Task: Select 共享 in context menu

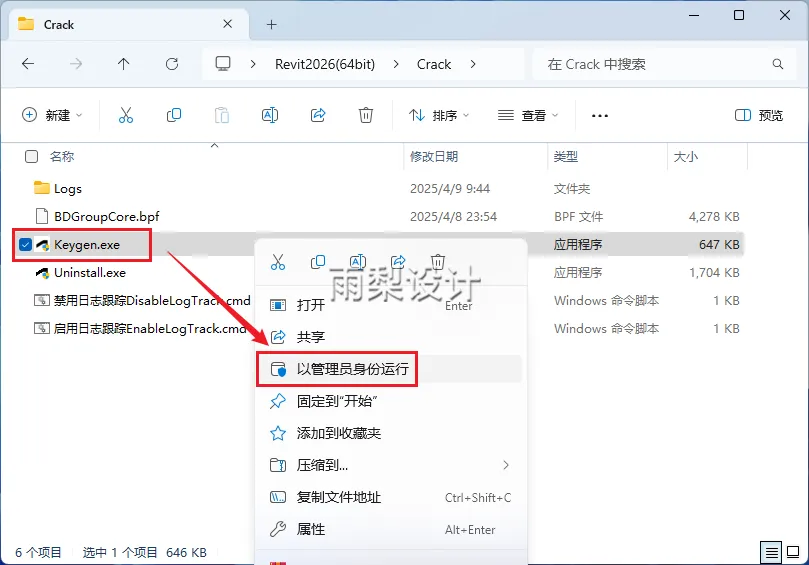Action: tap(391, 337)
